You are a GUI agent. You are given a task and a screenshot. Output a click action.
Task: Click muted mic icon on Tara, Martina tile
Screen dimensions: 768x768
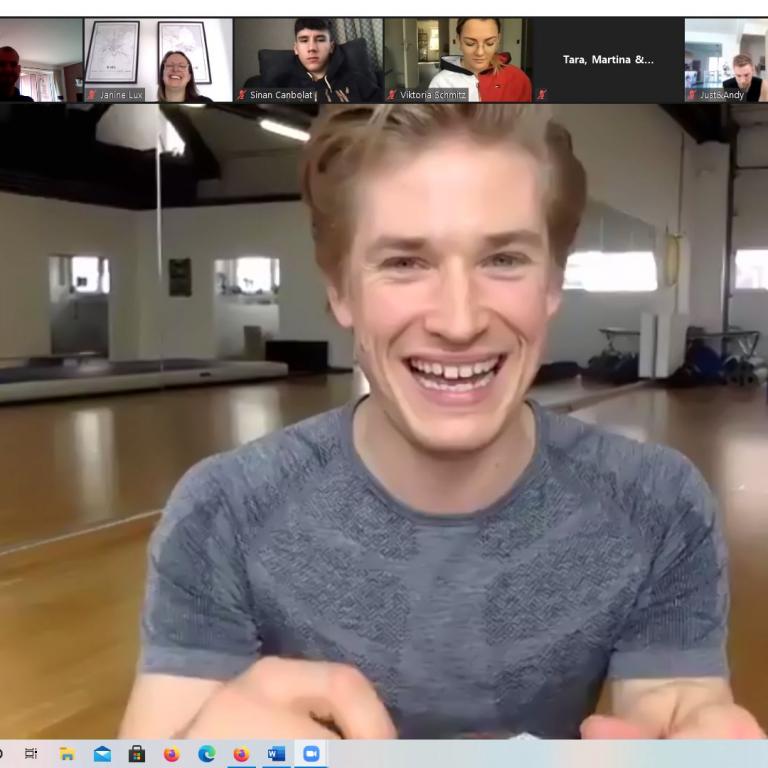click(x=542, y=95)
